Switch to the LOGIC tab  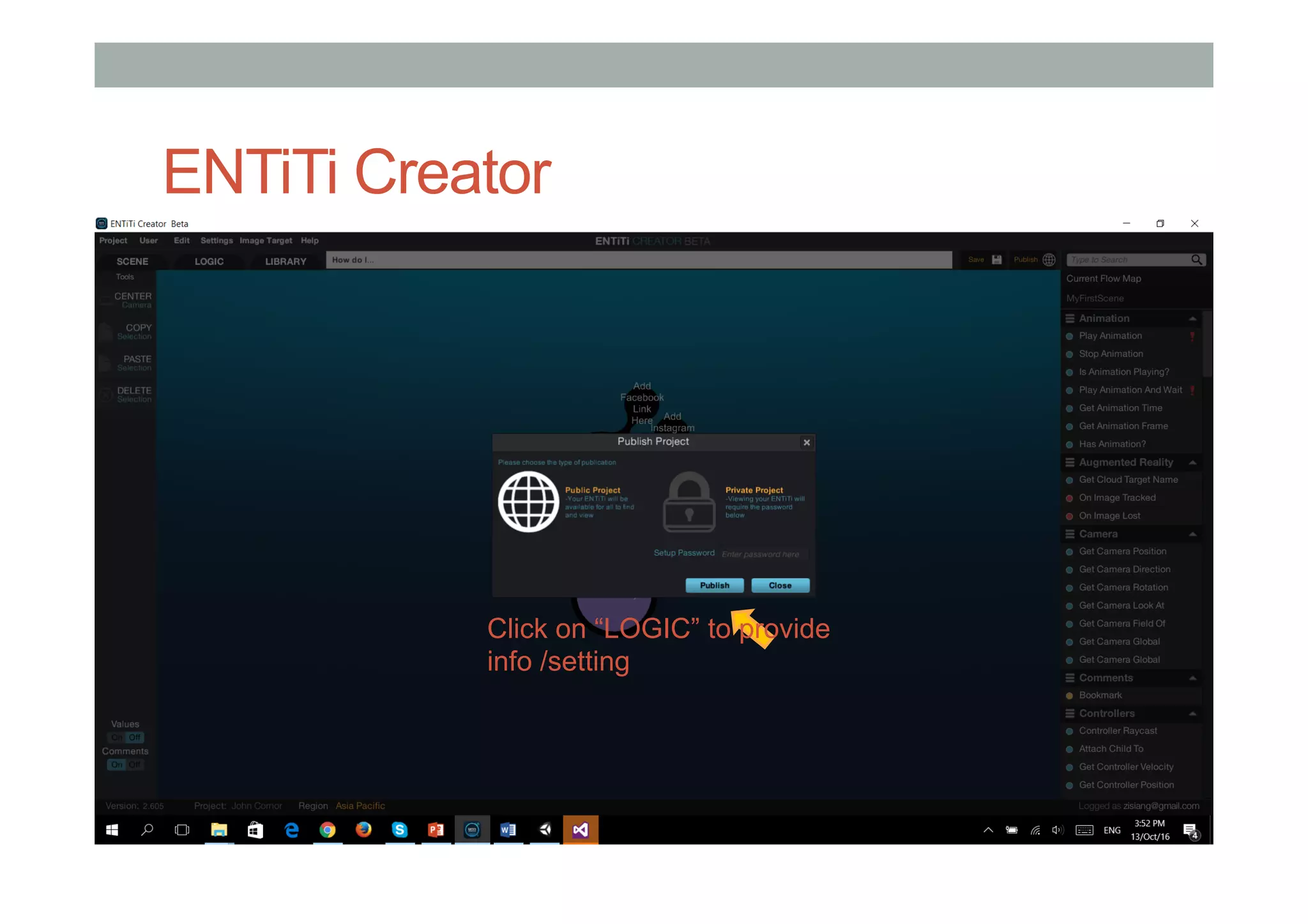tap(209, 261)
